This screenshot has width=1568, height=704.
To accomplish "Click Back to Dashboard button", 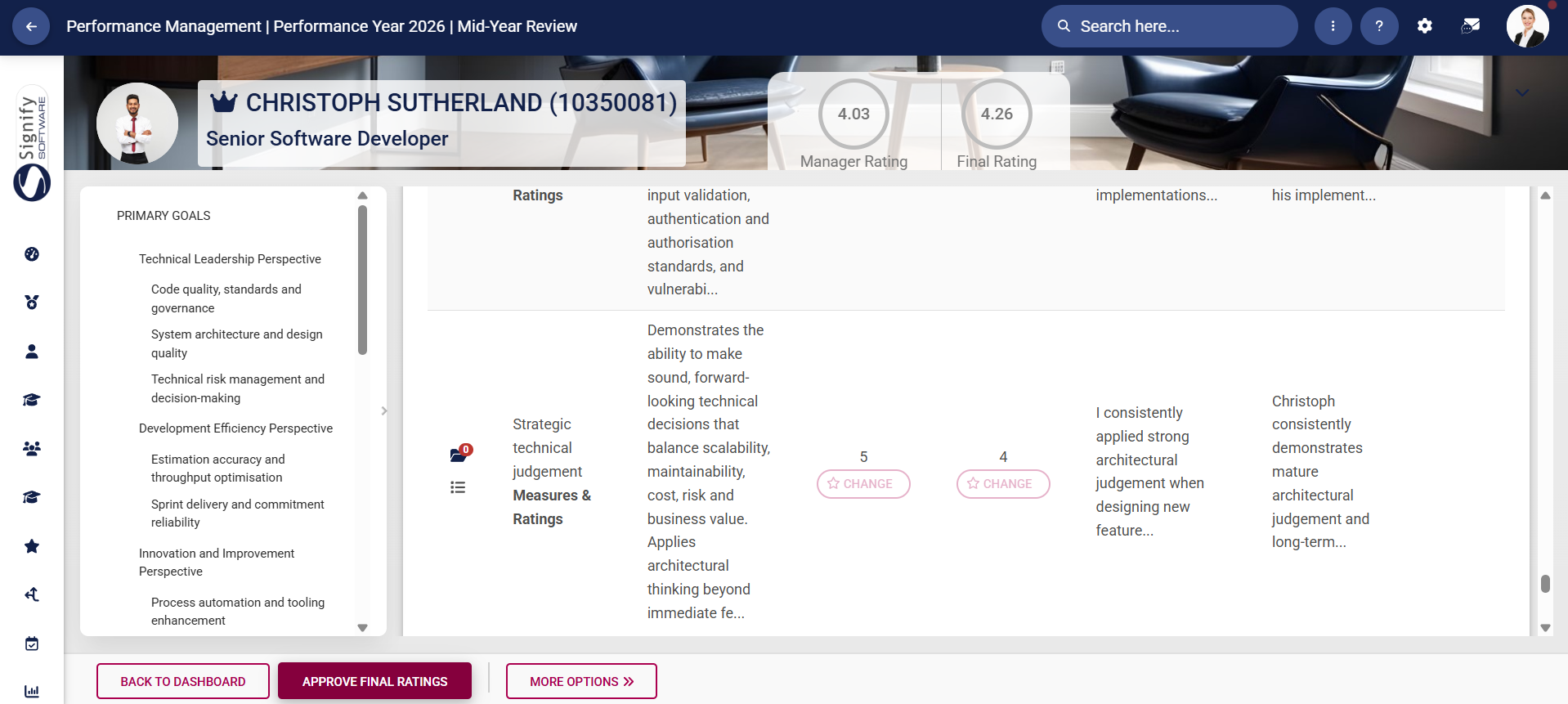I will [183, 681].
